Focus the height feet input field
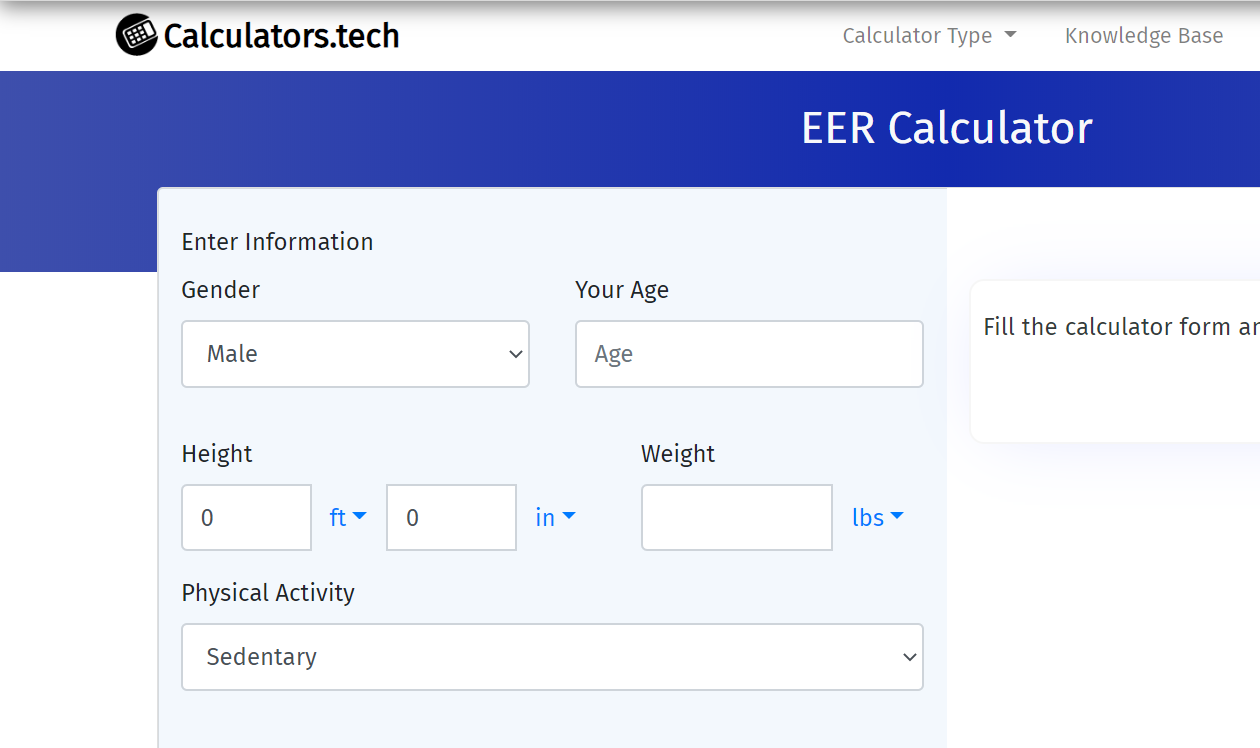The height and width of the screenshot is (748, 1260). click(x=246, y=518)
